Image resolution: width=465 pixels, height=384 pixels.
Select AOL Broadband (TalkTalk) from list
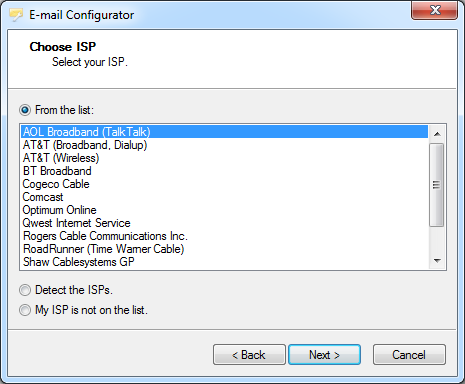click(224, 132)
